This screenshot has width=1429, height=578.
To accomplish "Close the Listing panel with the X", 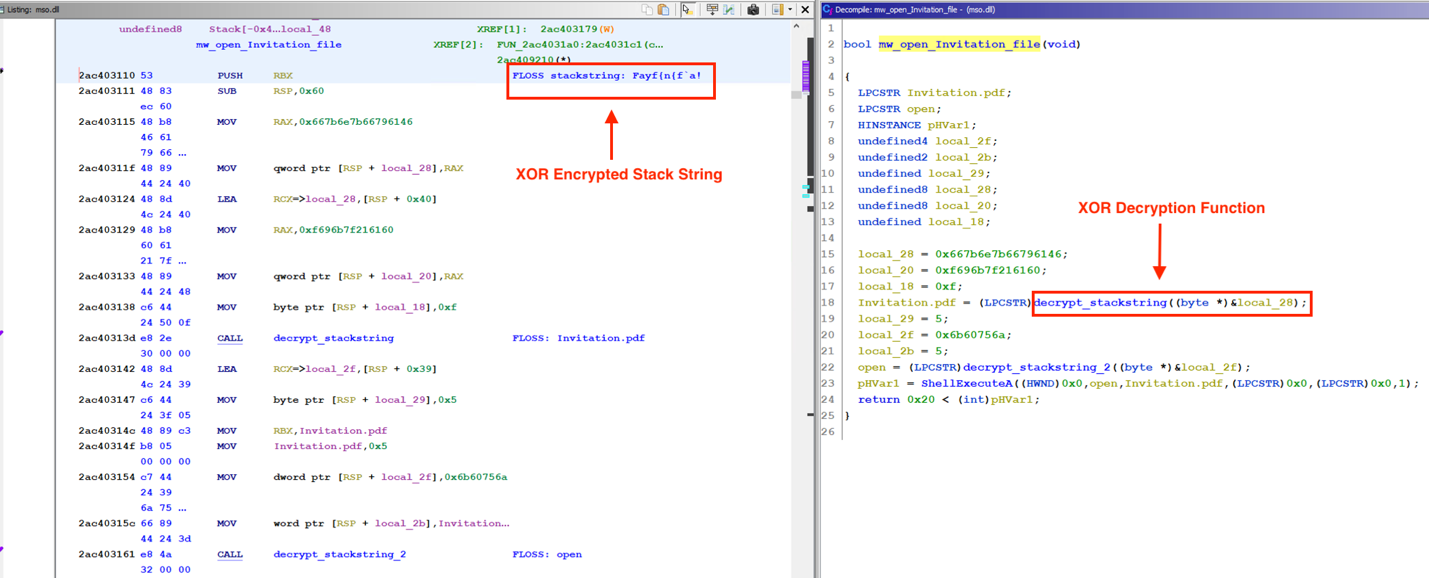I will [805, 10].
